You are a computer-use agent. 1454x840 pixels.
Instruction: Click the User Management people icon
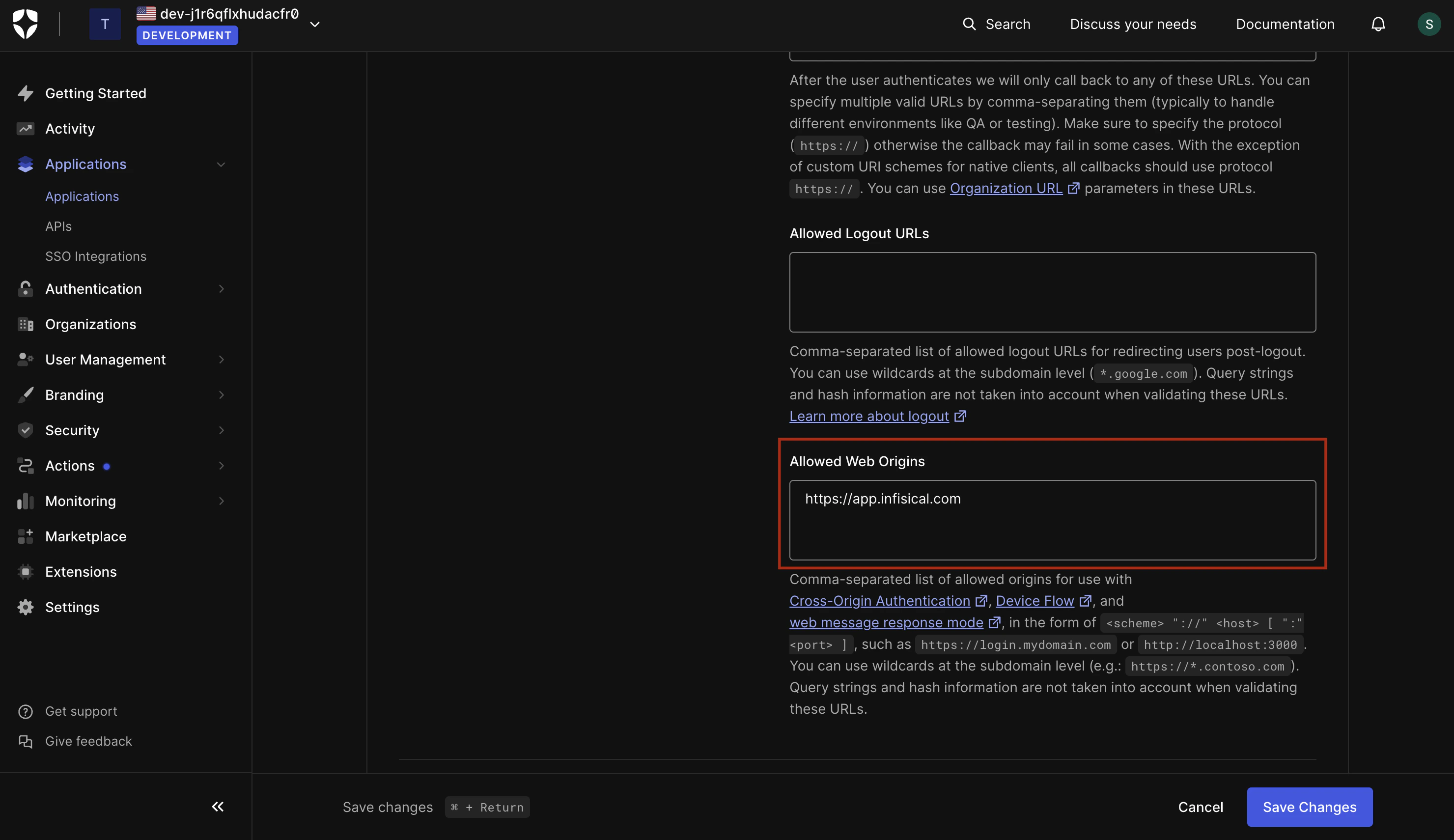pos(26,360)
